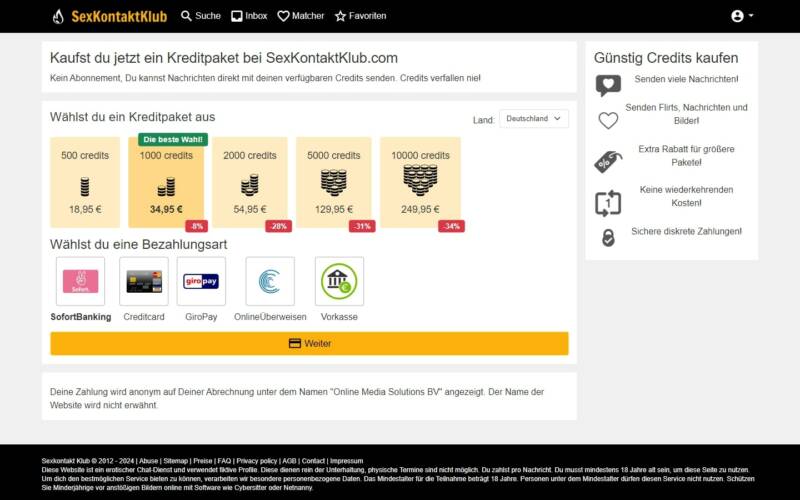800x500 pixels.
Task: Choose the 2000 credits package
Action: (x=249, y=182)
